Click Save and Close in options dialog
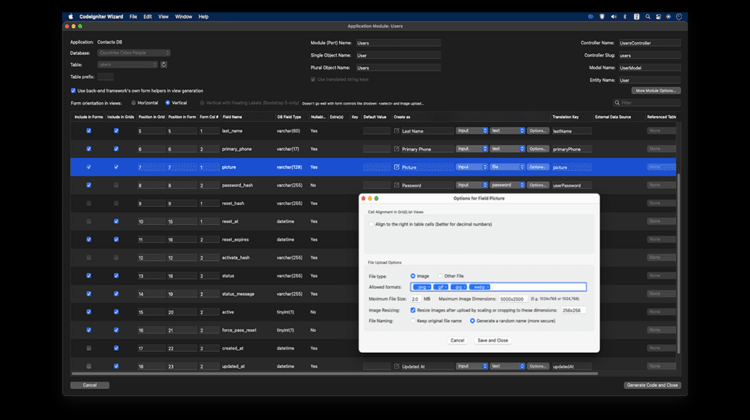750x420 pixels. point(493,341)
